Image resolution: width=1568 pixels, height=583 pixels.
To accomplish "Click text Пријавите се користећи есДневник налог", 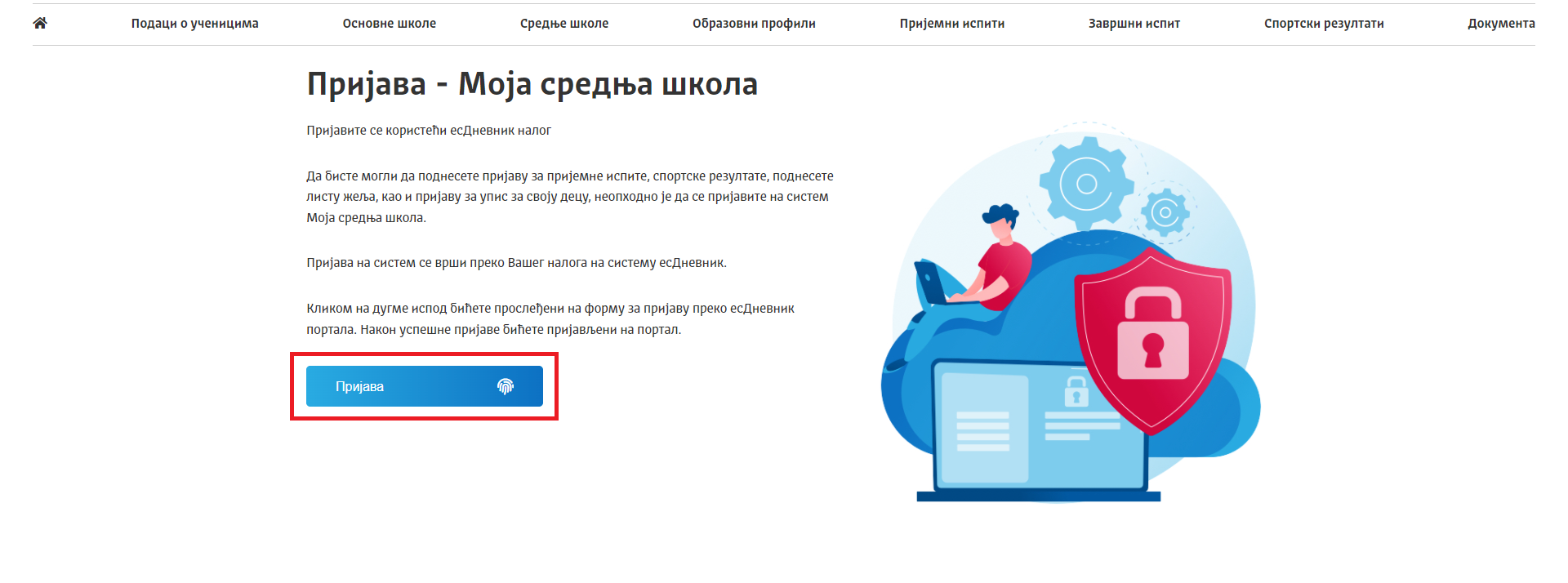I will [x=429, y=131].
